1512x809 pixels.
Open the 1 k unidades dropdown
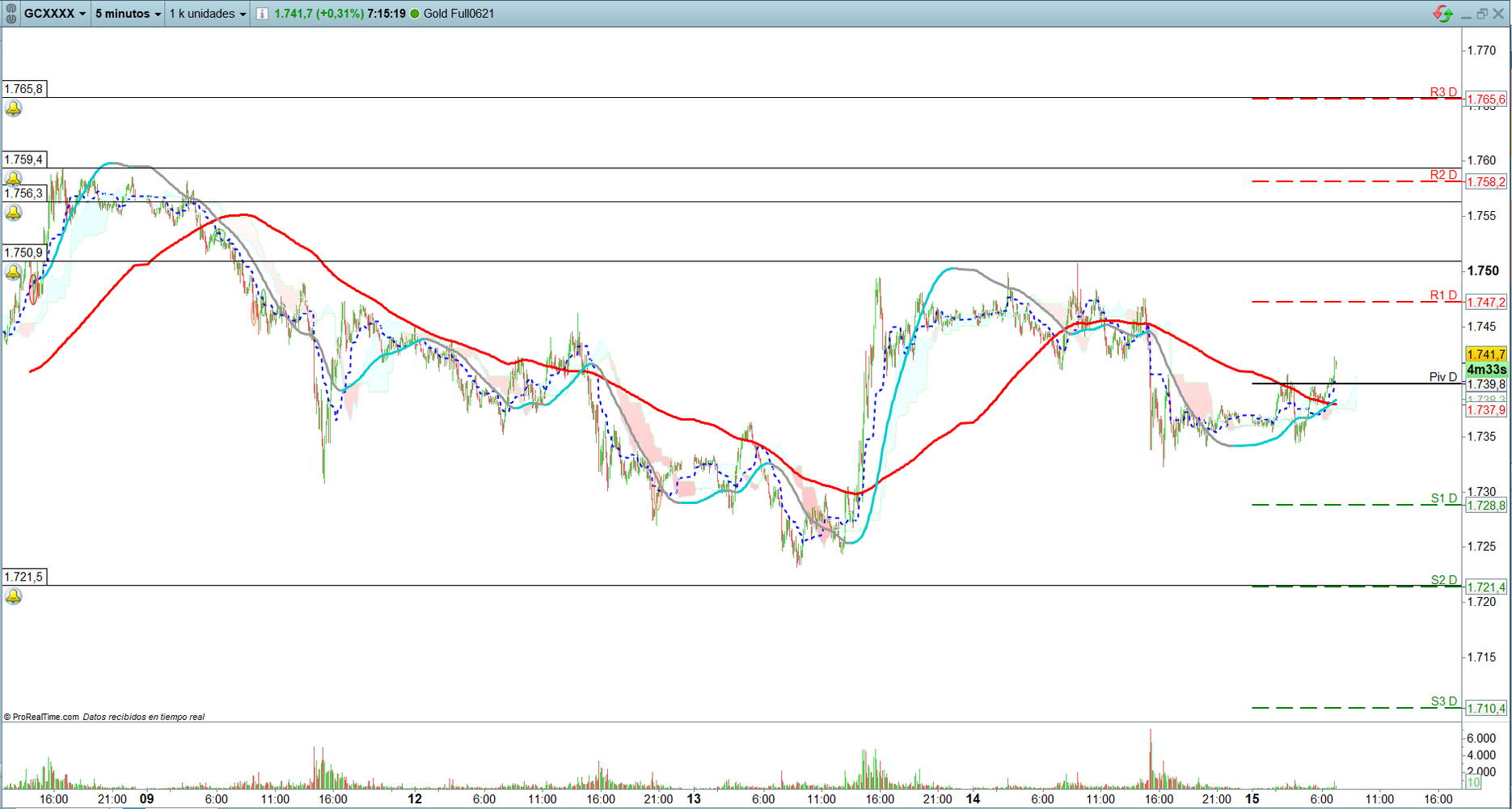point(208,14)
